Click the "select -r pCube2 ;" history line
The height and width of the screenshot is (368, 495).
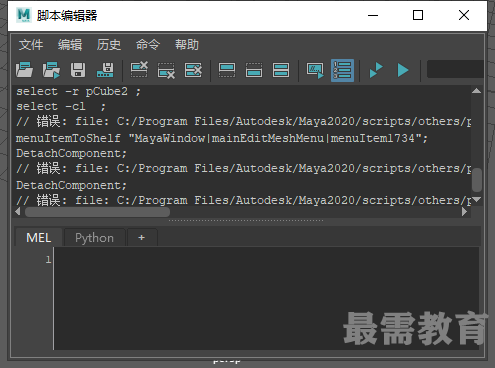tap(79, 91)
